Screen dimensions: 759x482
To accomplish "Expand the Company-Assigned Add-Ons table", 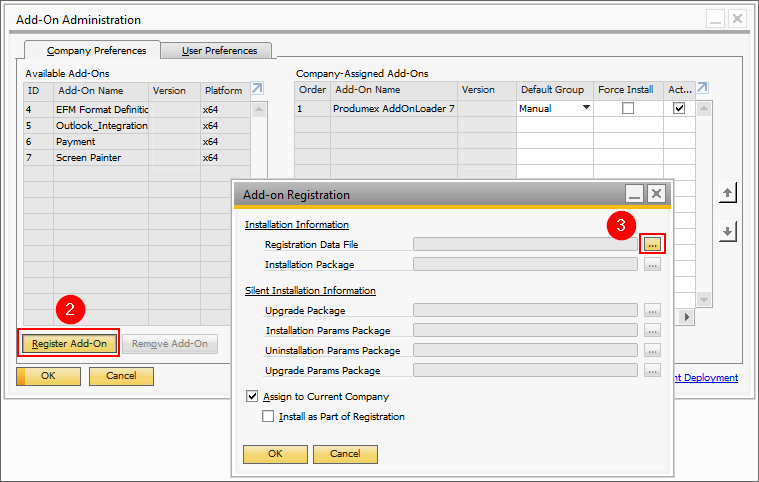I will click(x=701, y=89).
